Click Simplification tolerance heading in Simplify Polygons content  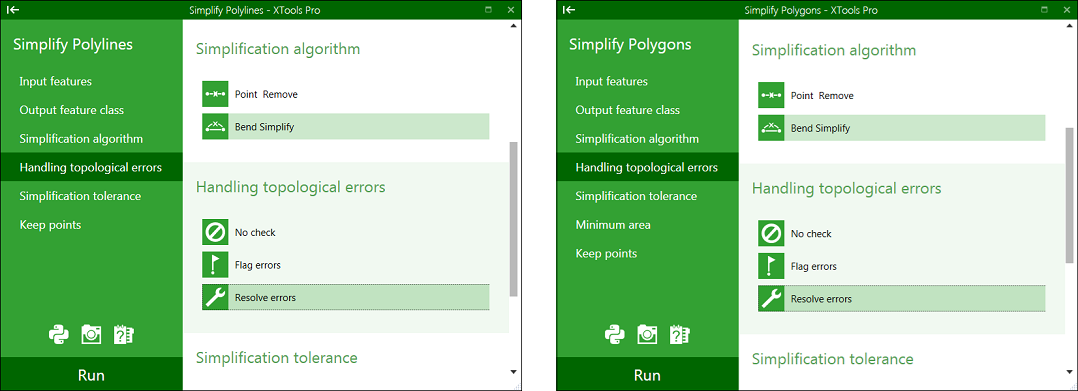[833, 359]
